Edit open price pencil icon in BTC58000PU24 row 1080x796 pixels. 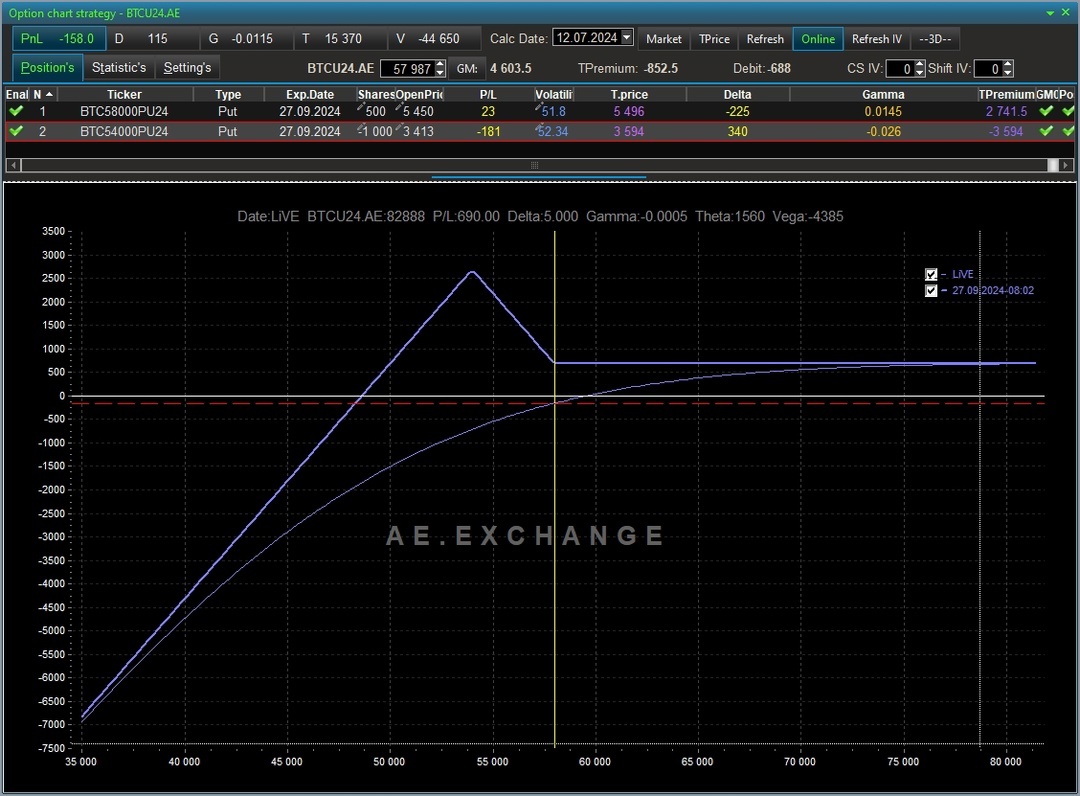[x=398, y=107]
